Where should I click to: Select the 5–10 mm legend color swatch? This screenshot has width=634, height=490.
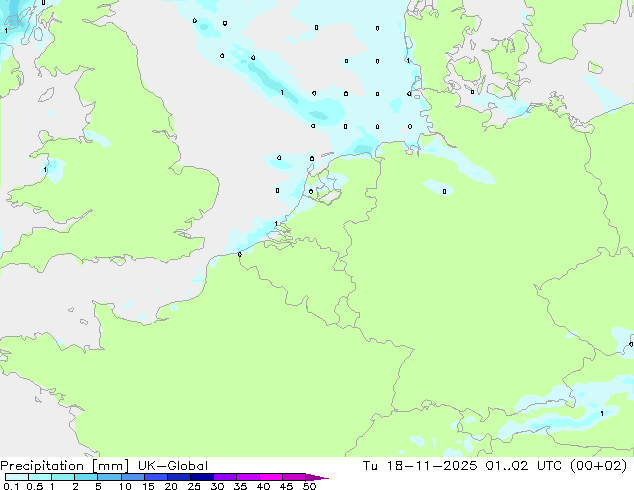coord(109,477)
